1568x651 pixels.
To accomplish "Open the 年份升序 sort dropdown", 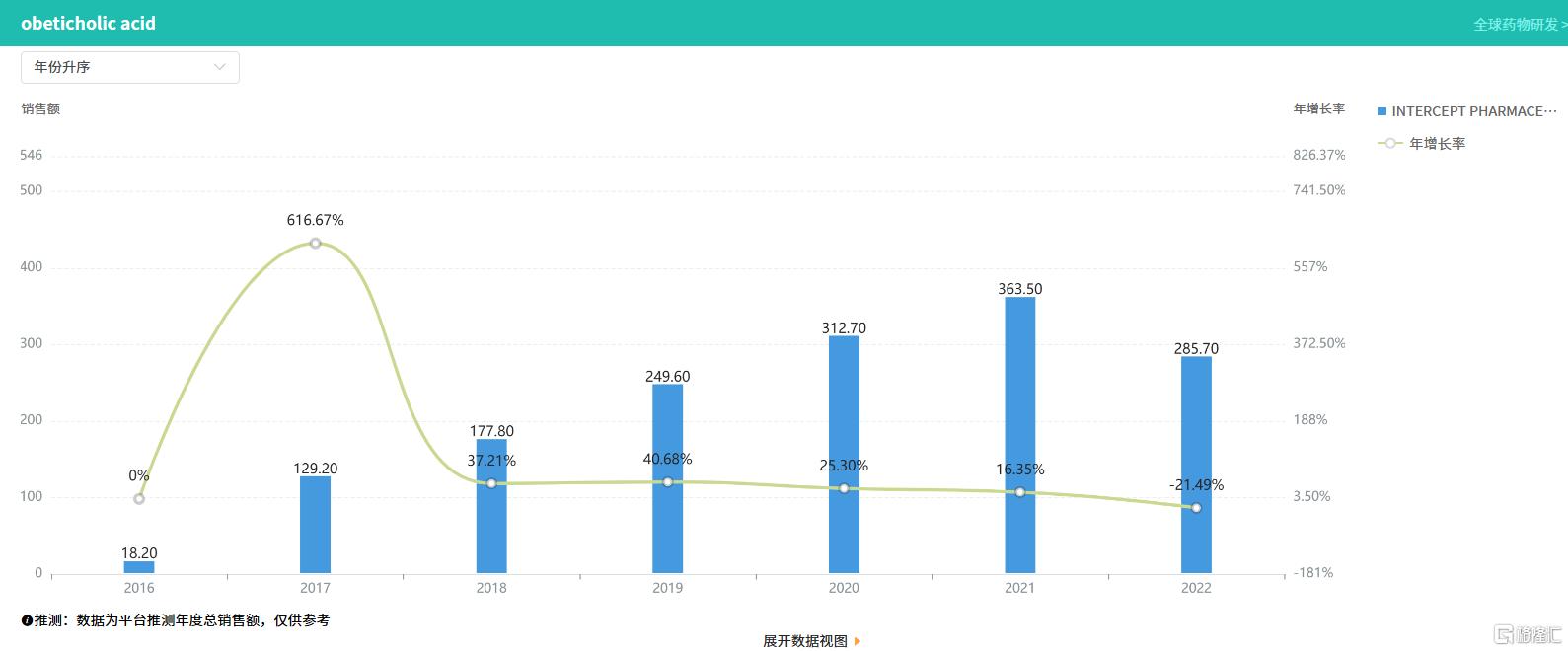I will pyautogui.click(x=129, y=67).
